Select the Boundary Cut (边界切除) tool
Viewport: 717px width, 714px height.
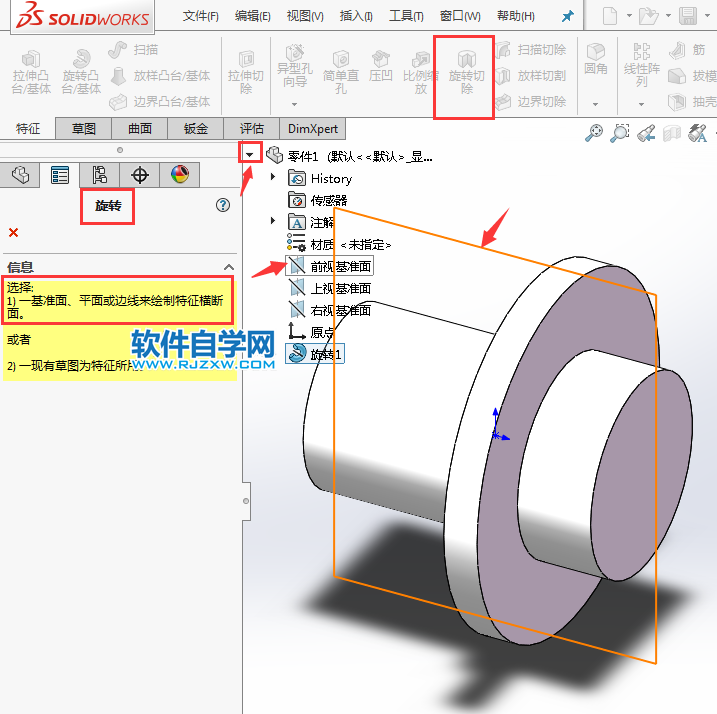(x=532, y=102)
